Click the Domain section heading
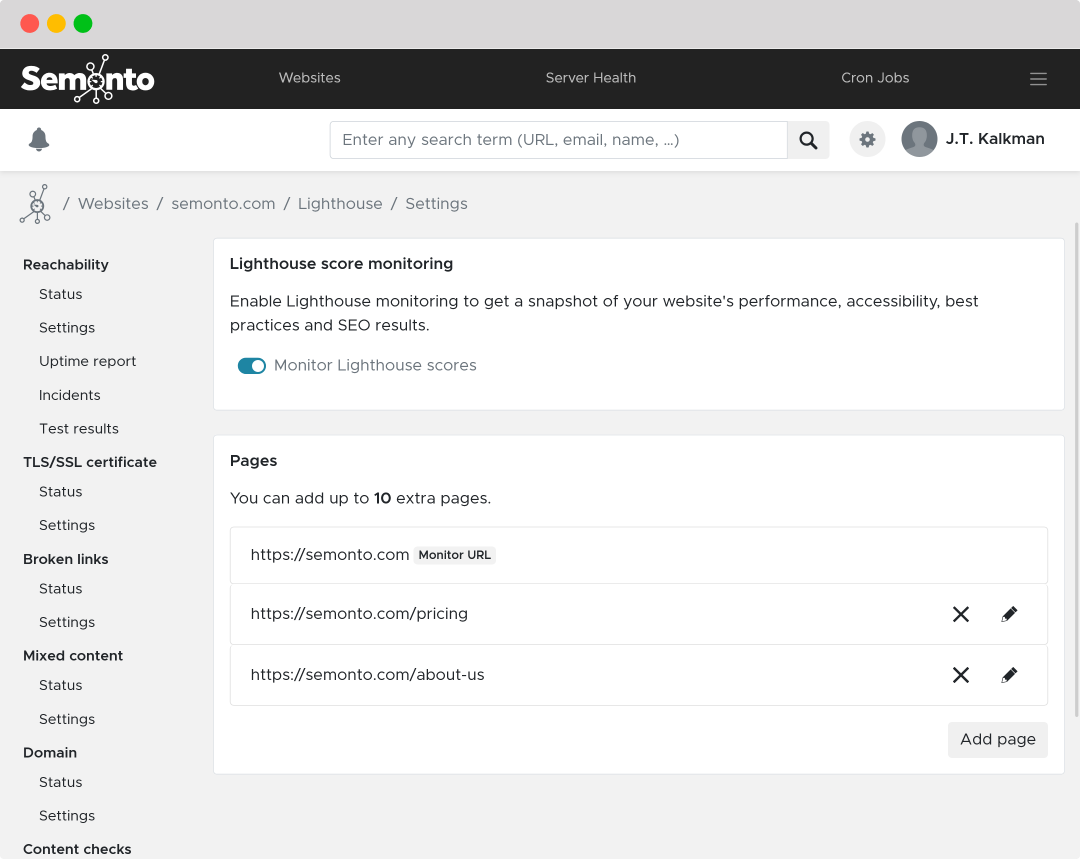 [50, 753]
